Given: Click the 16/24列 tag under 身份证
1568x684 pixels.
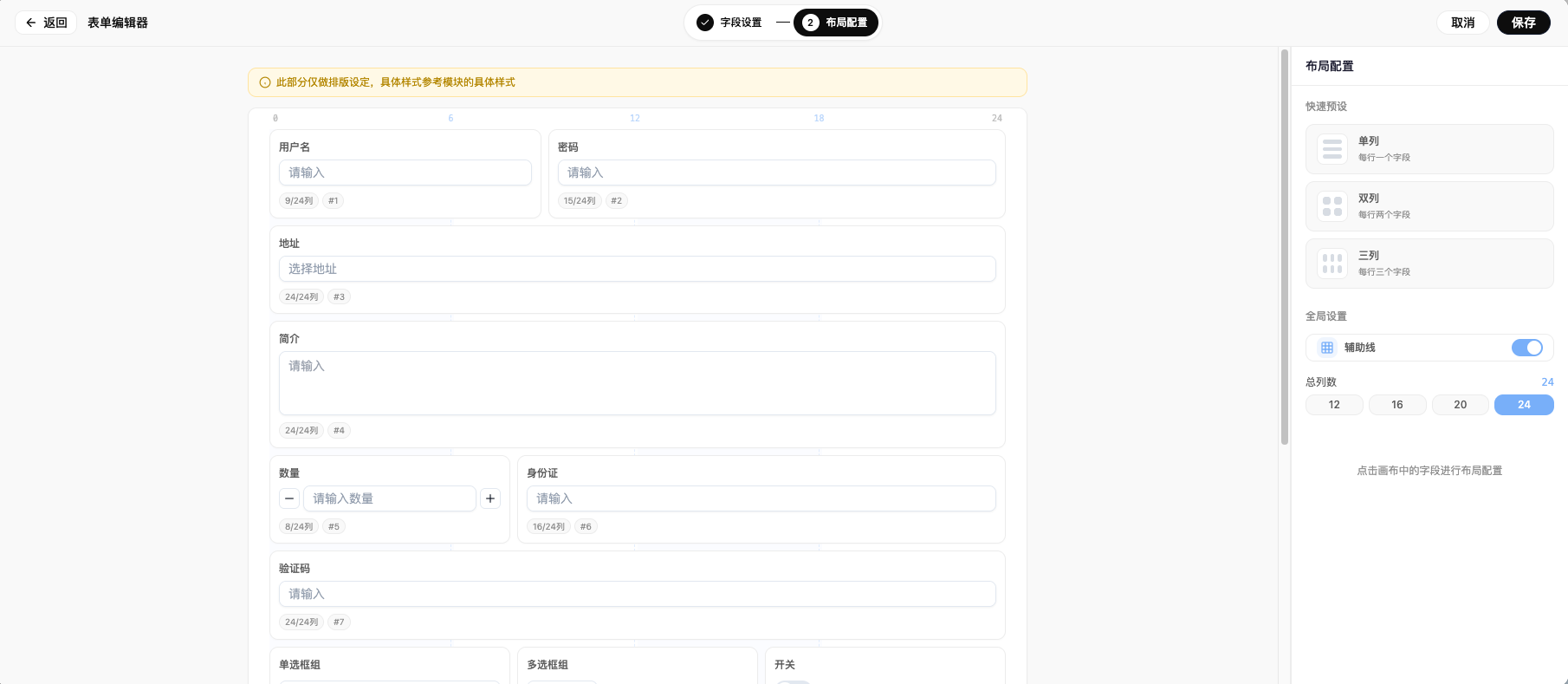Looking at the screenshot, I should (548, 527).
